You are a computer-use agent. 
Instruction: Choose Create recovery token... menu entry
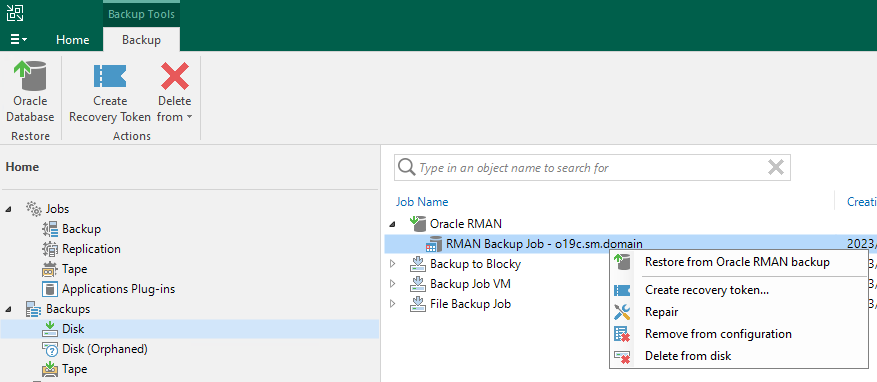click(x=738, y=290)
